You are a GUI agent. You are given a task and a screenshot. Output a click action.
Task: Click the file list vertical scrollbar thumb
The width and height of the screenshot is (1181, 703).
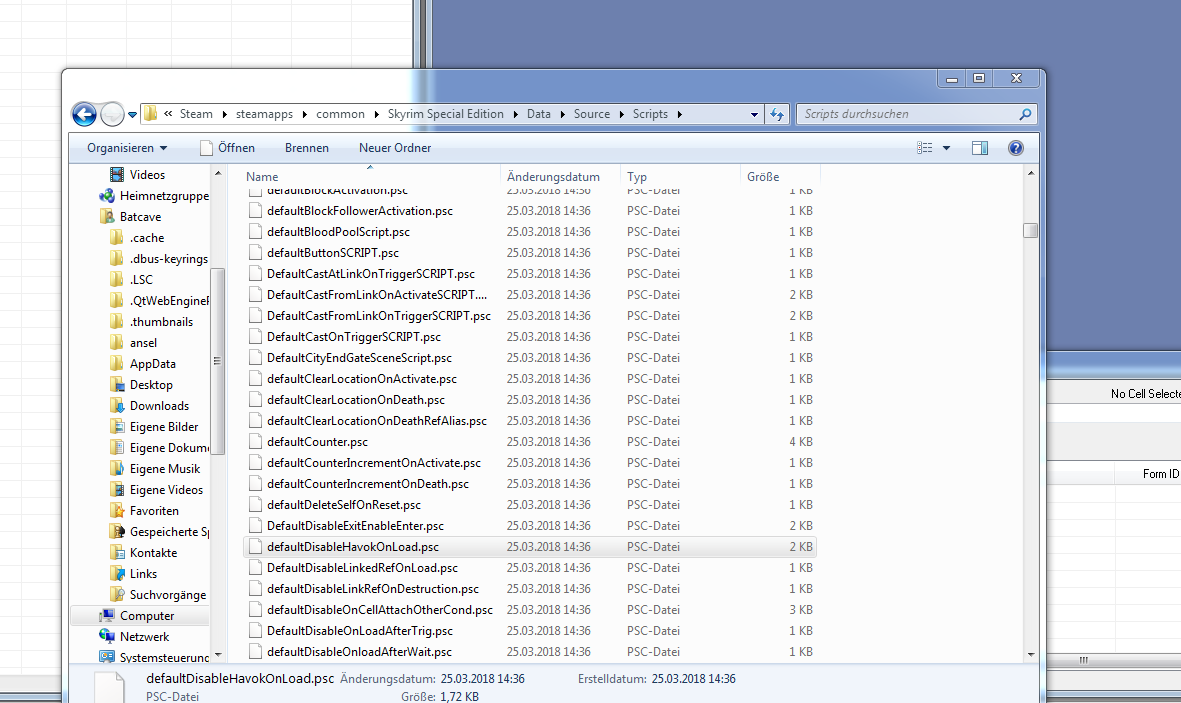pos(1030,230)
